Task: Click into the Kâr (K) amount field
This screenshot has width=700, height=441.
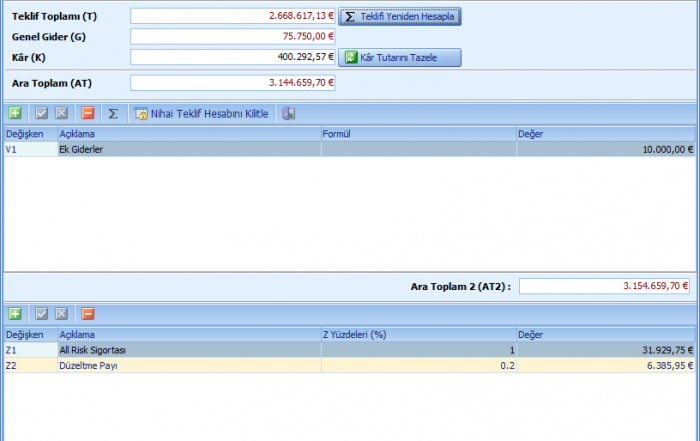Action: point(232,57)
